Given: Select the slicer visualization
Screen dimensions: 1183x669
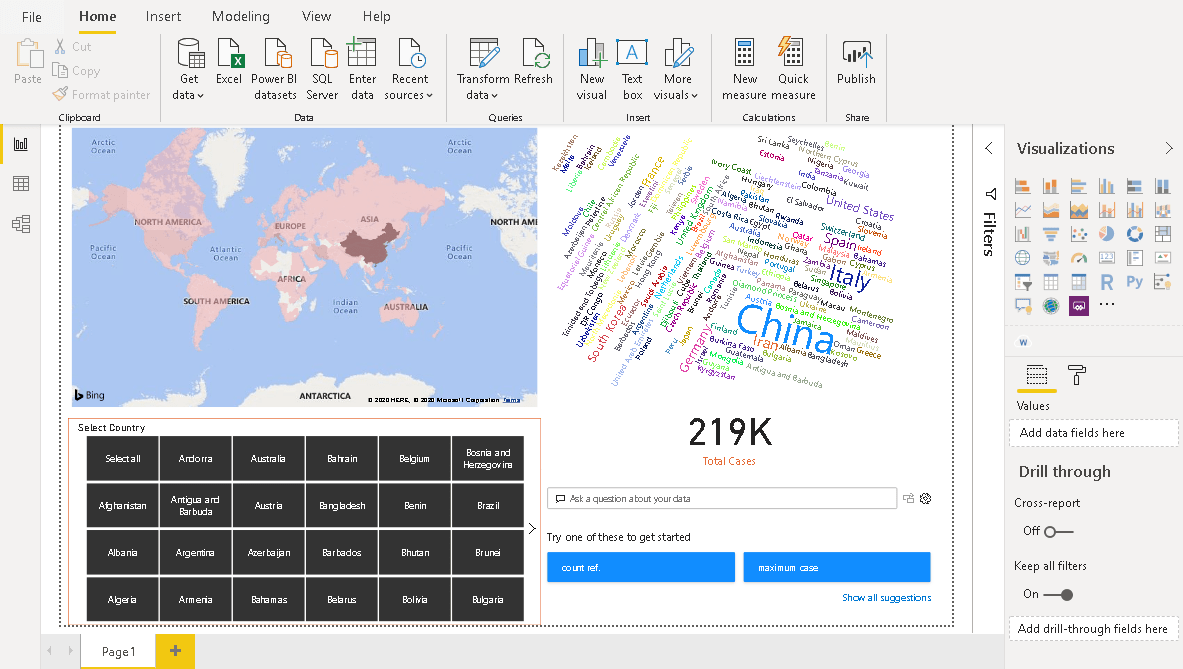Looking at the screenshot, I should coord(1022,282).
